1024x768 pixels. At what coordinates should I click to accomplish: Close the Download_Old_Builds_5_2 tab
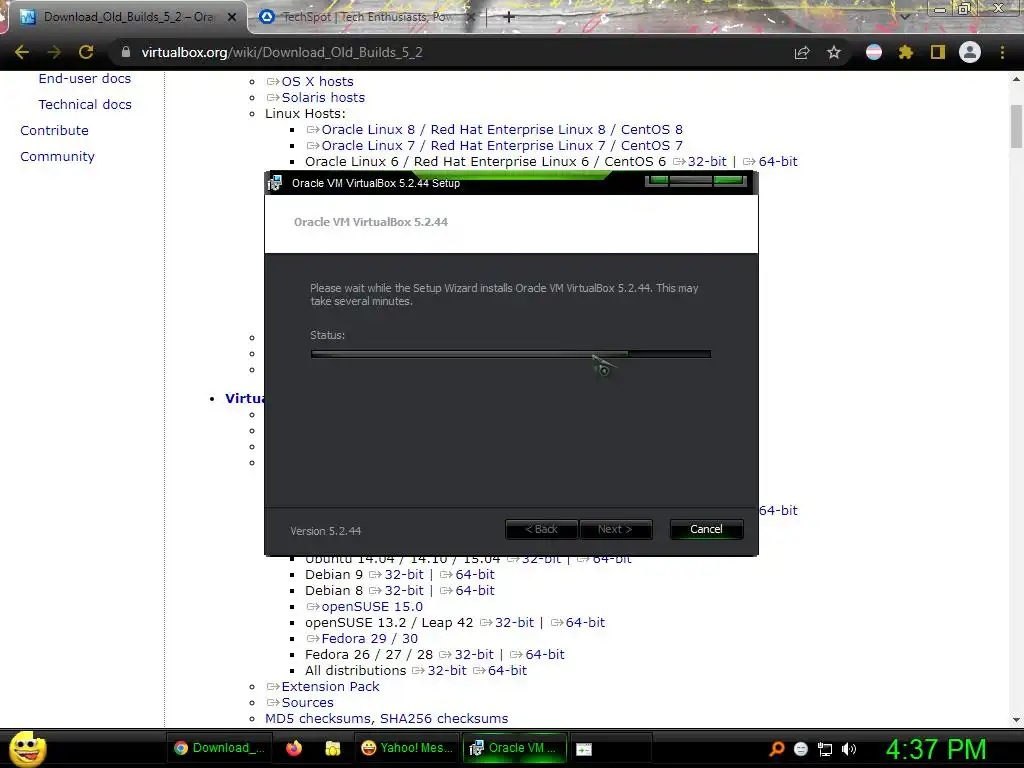tap(231, 18)
